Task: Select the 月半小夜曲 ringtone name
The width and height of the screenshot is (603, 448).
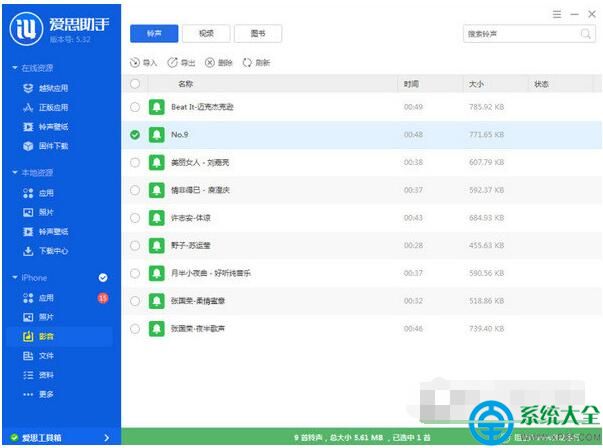Action: click(x=211, y=273)
